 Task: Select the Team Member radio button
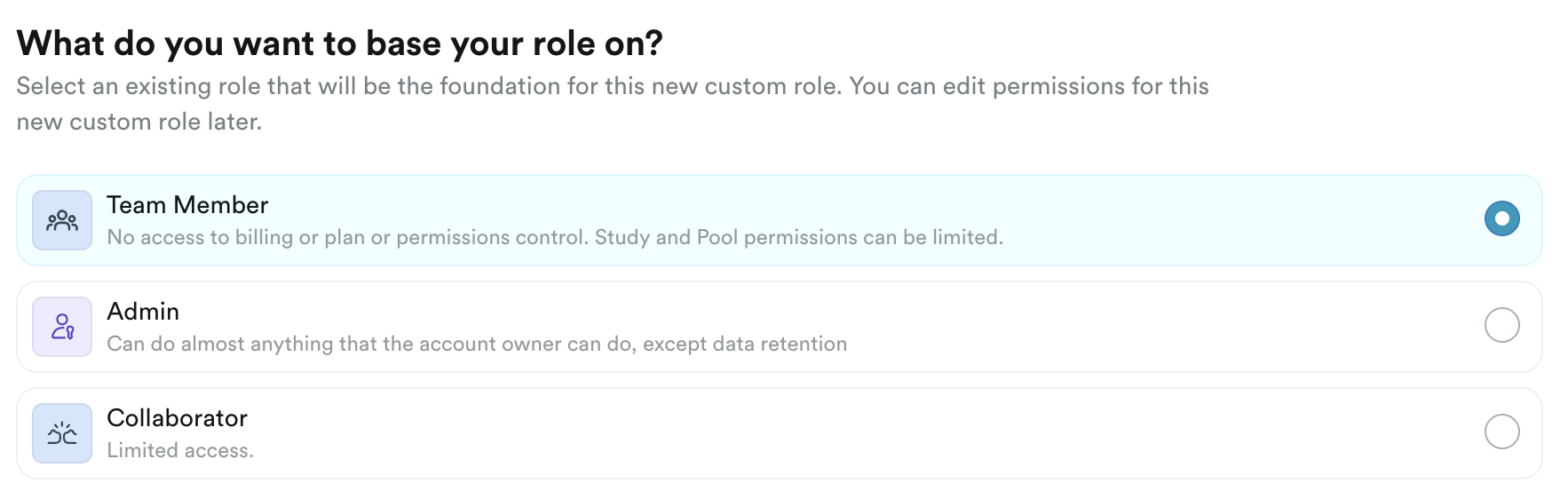1501,219
